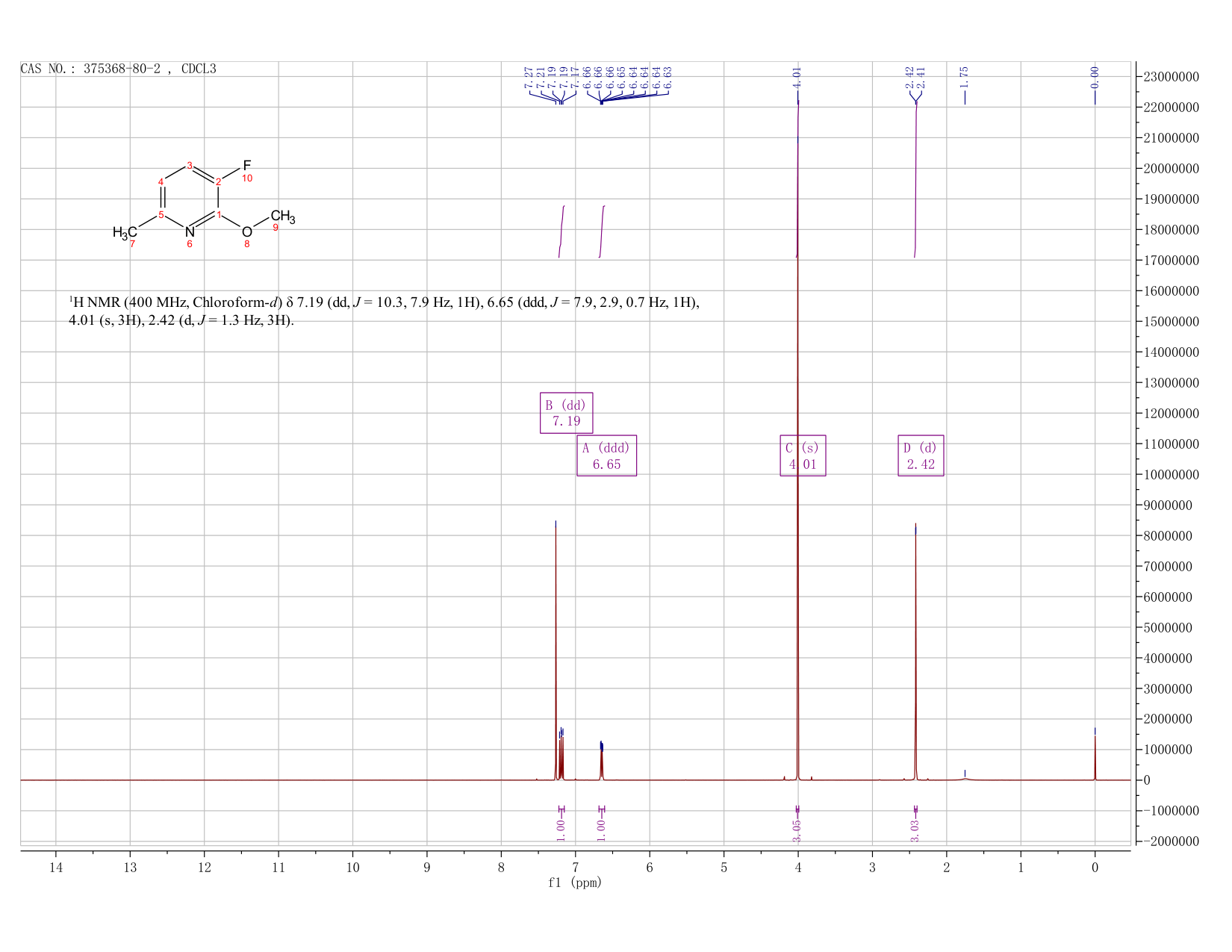Click the 'f1 (ppm)' axis label

tap(575, 883)
